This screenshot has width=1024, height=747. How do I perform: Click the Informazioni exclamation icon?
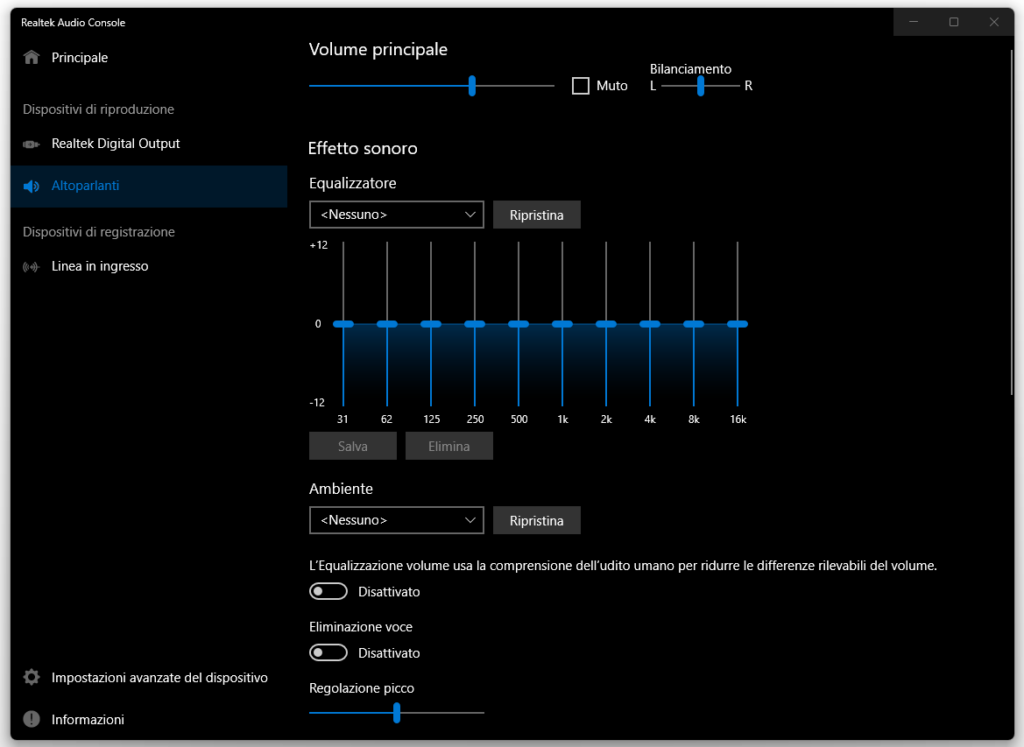pyautogui.click(x=31, y=719)
